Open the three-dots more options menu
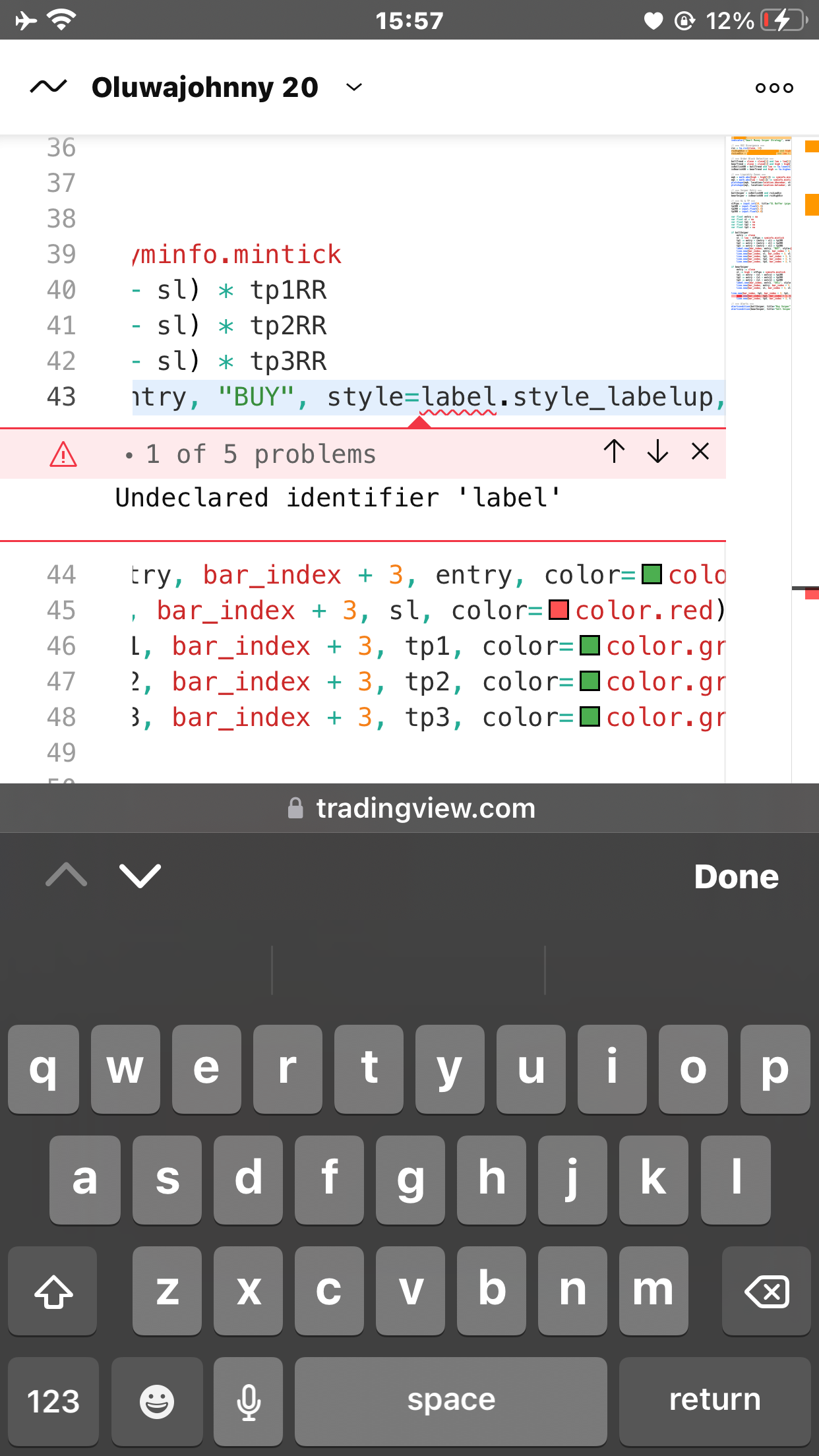This screenshot has width=819, height=1456. [x=774, y=88]
